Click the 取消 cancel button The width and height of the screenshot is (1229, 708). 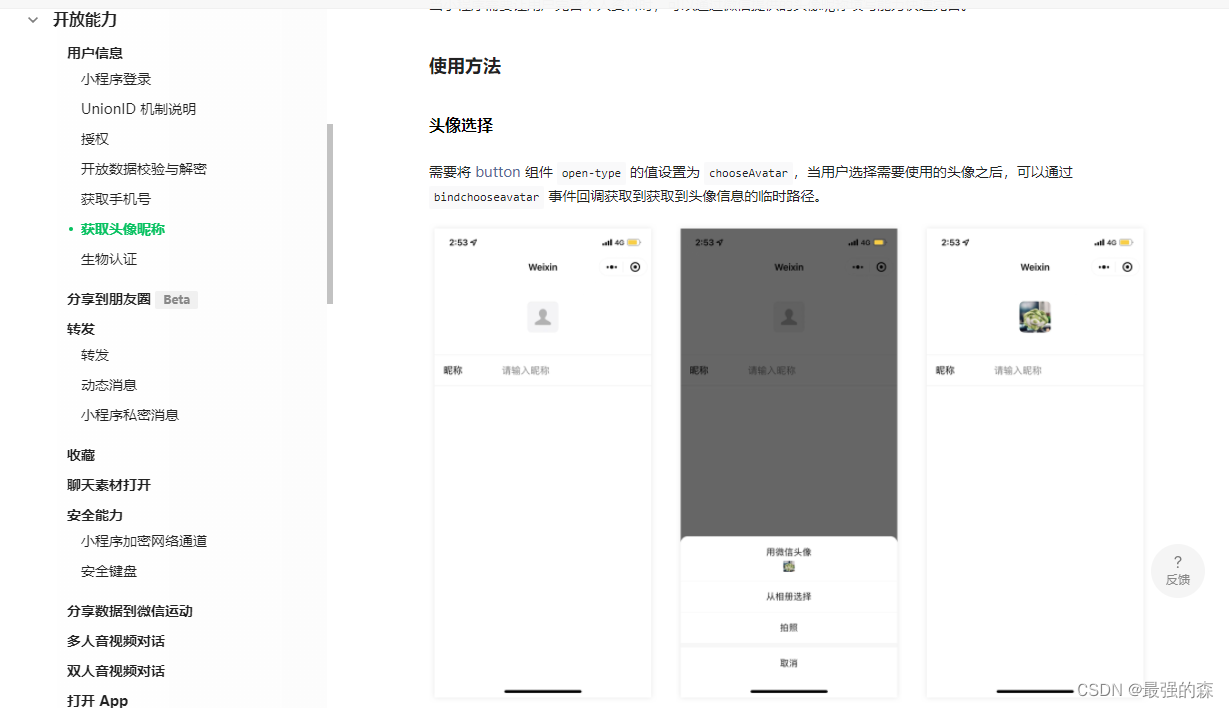788,662
